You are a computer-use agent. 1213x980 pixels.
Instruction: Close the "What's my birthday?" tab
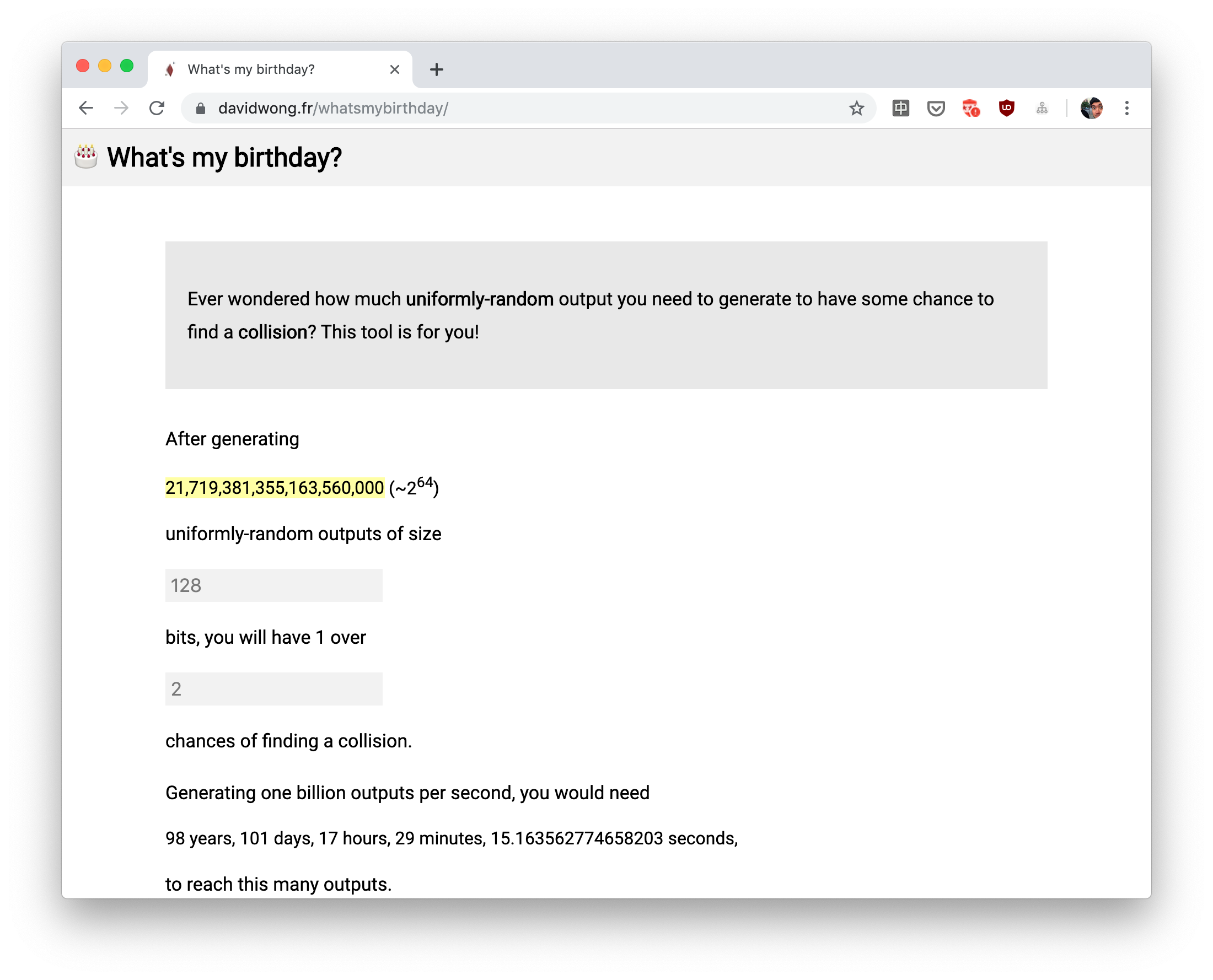point(395,69)
